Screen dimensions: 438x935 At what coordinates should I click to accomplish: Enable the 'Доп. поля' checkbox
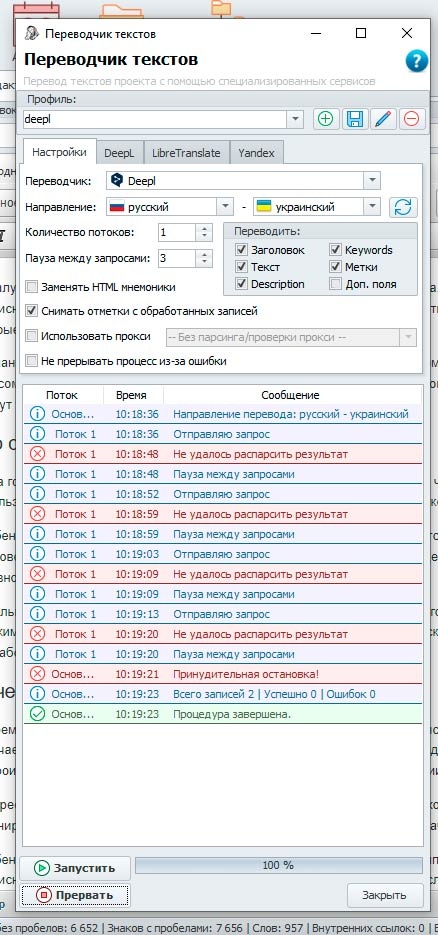point(336,284)
